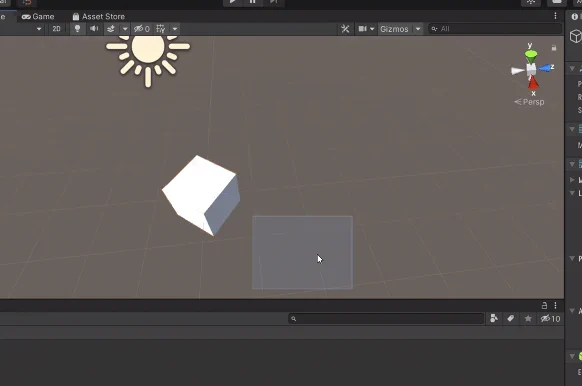
Task: Click the Pause button
Action: click(x=252, y=2)
